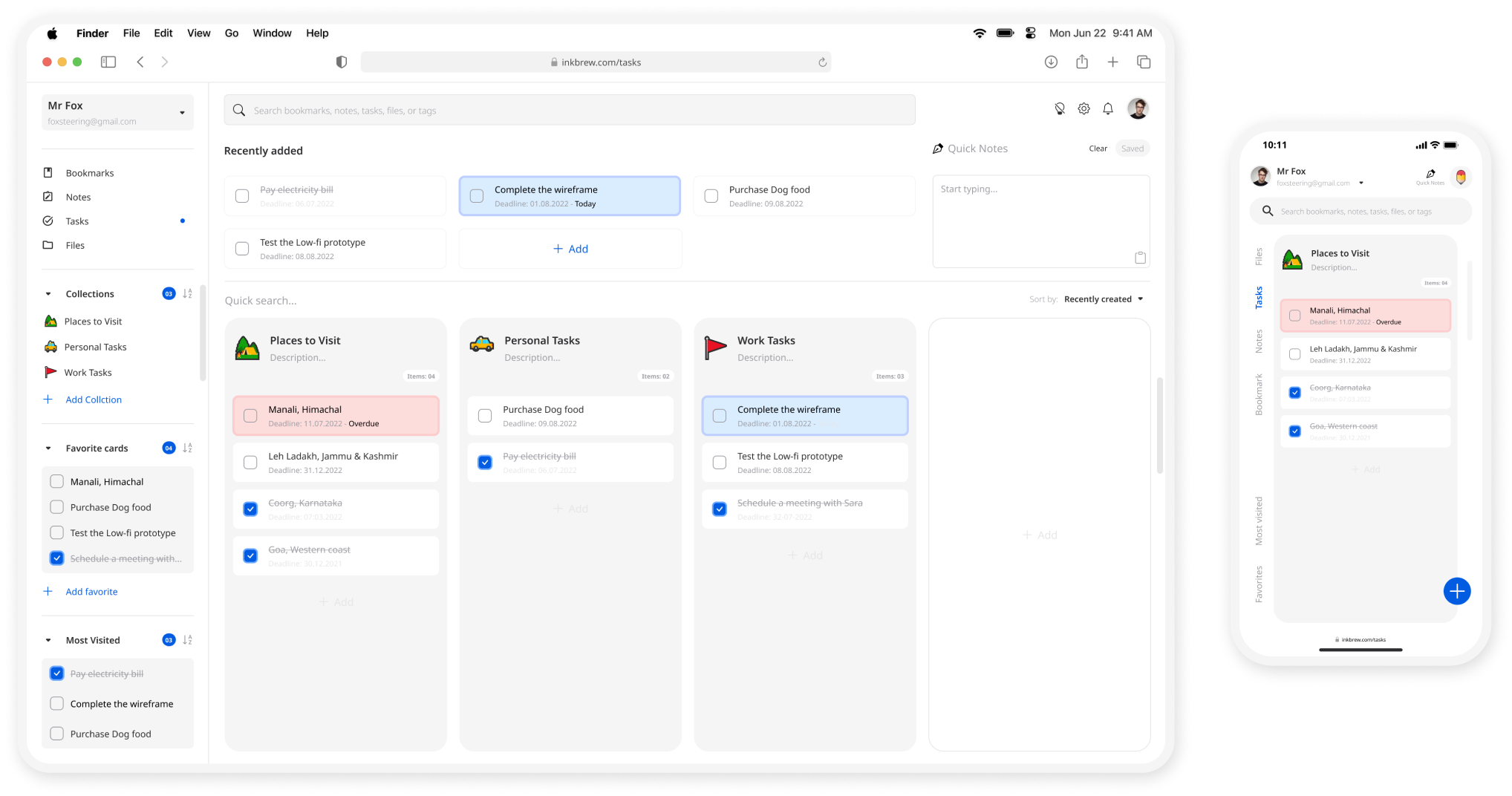Reload the inkbrew.com/tasks page
Viewport: 1512px width, 796px height.
pos(822,62)
